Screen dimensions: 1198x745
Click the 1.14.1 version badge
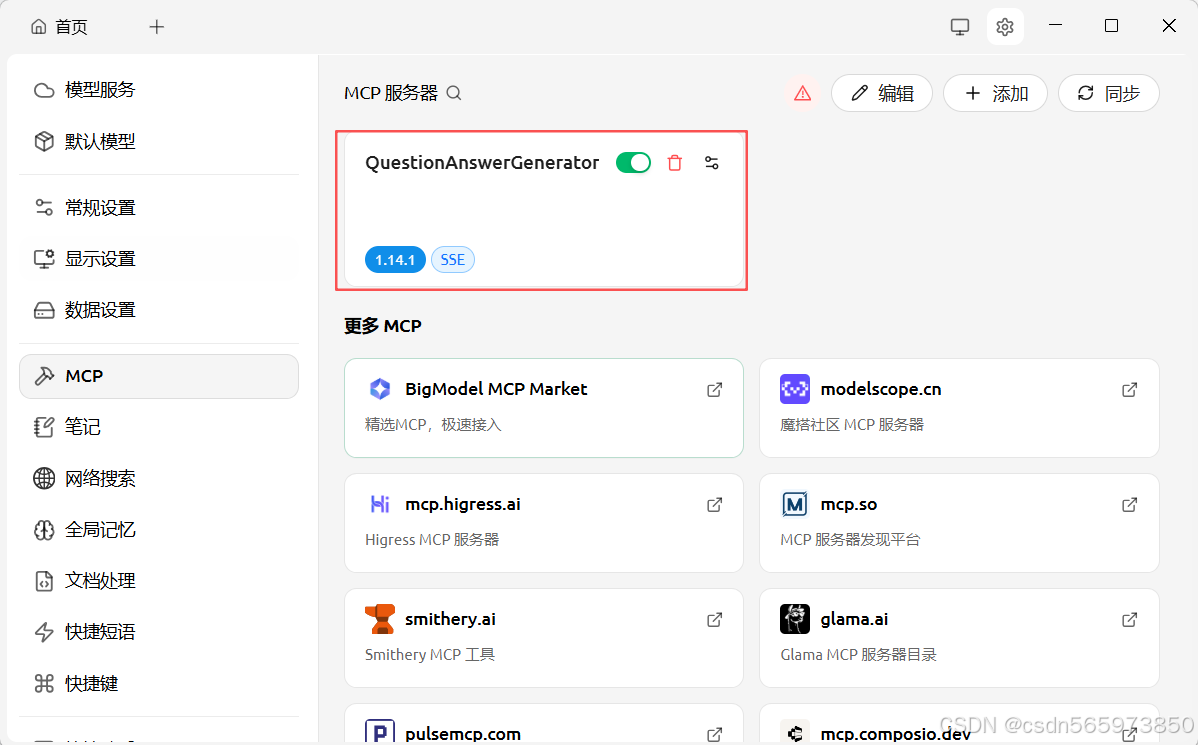[x=395, y=260]
